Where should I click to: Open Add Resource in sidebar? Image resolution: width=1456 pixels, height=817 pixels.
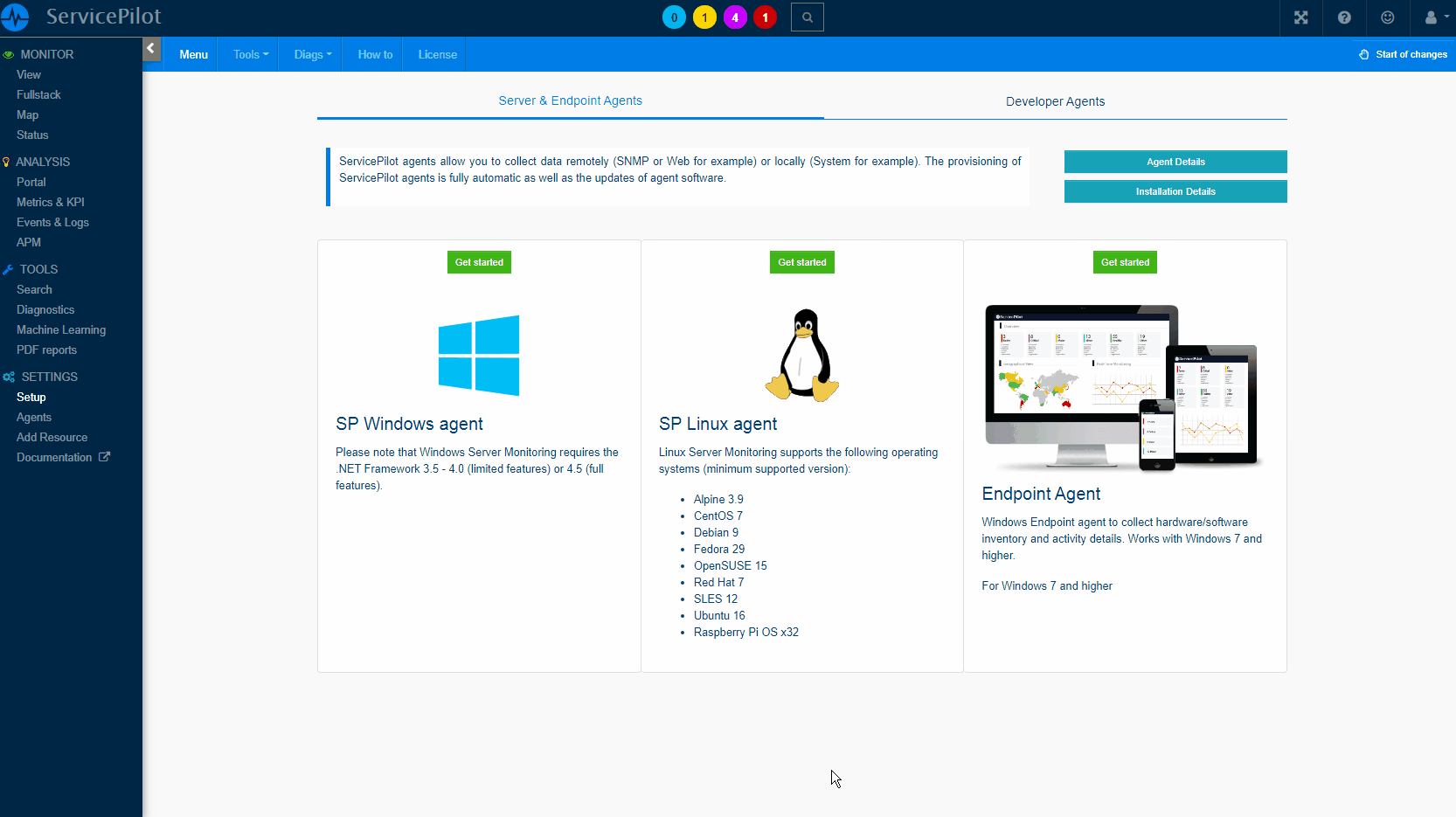52,437
